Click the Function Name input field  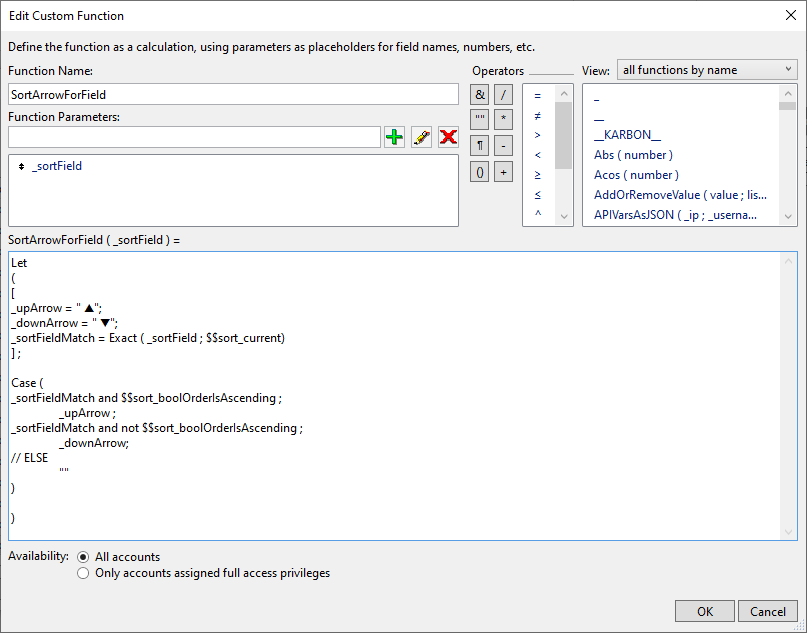[233, 95]
